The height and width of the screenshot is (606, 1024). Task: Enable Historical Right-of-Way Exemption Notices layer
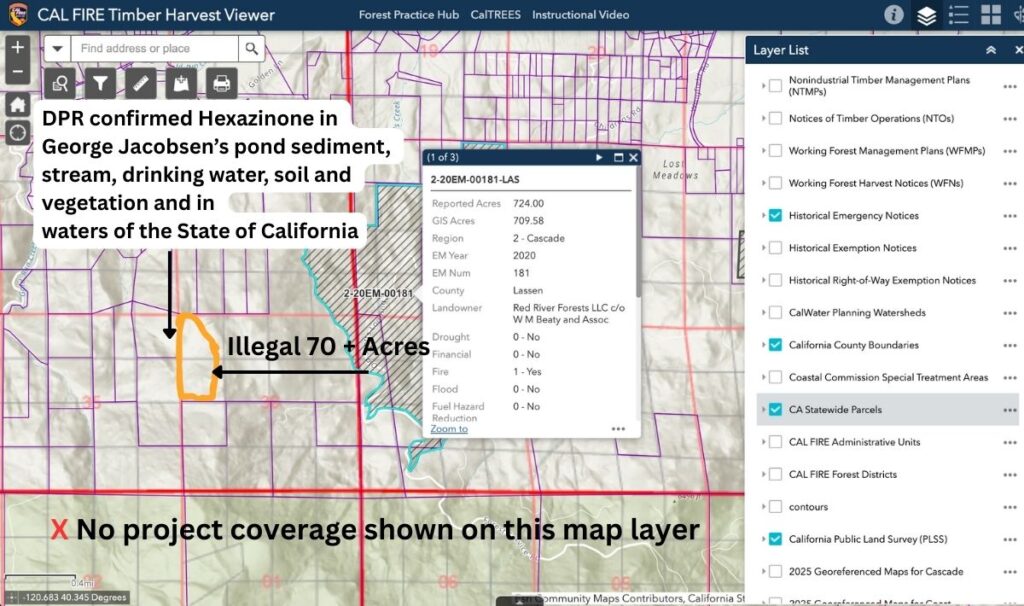[x=775, y=280]
